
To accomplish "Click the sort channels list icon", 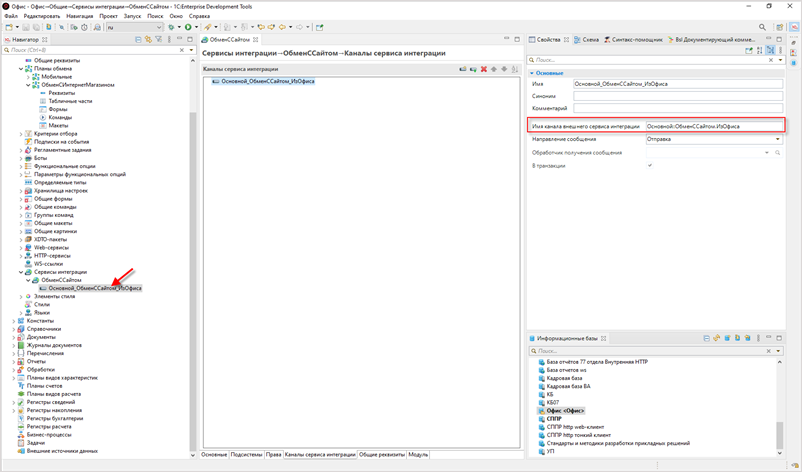I will coord(516,69).
